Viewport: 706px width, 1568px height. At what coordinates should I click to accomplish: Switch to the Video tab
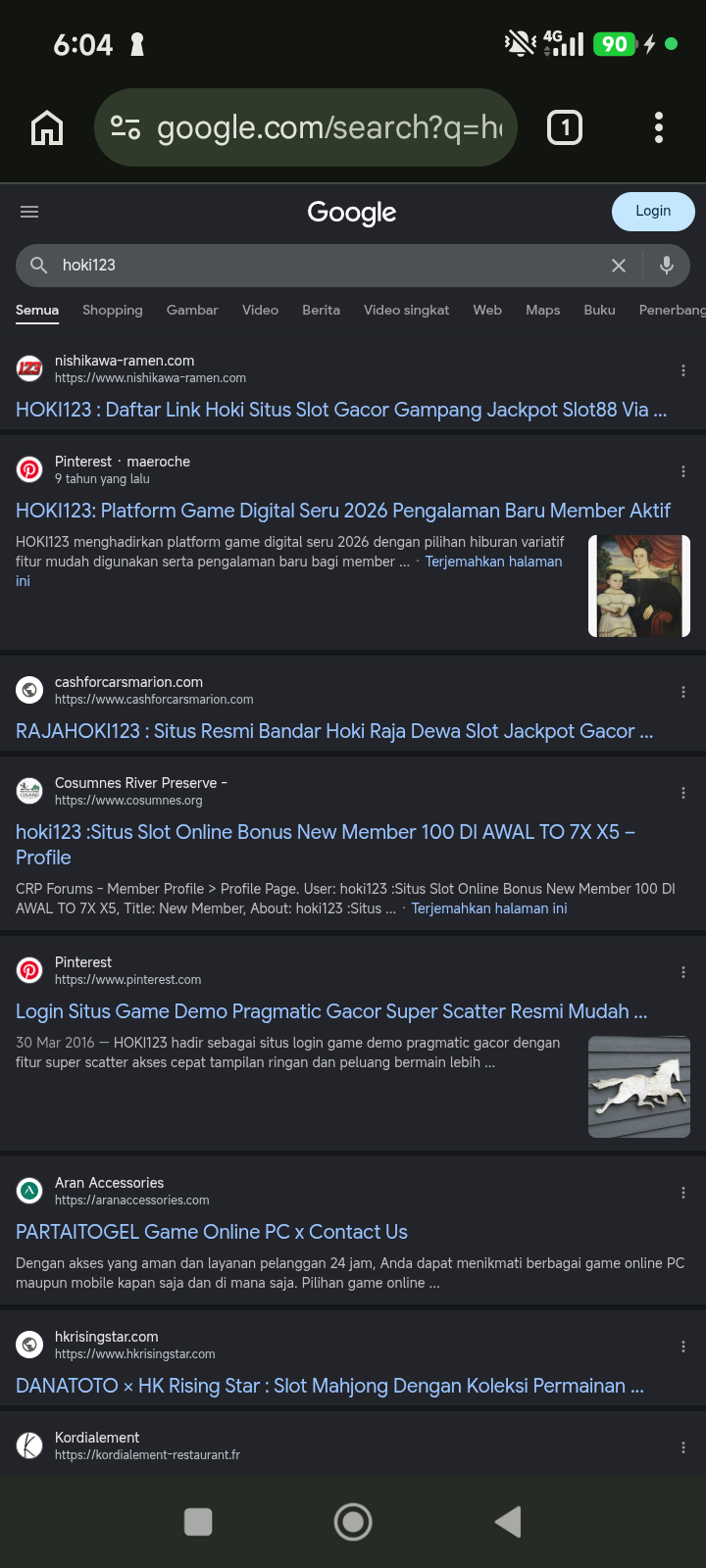(x=260, y=310)
